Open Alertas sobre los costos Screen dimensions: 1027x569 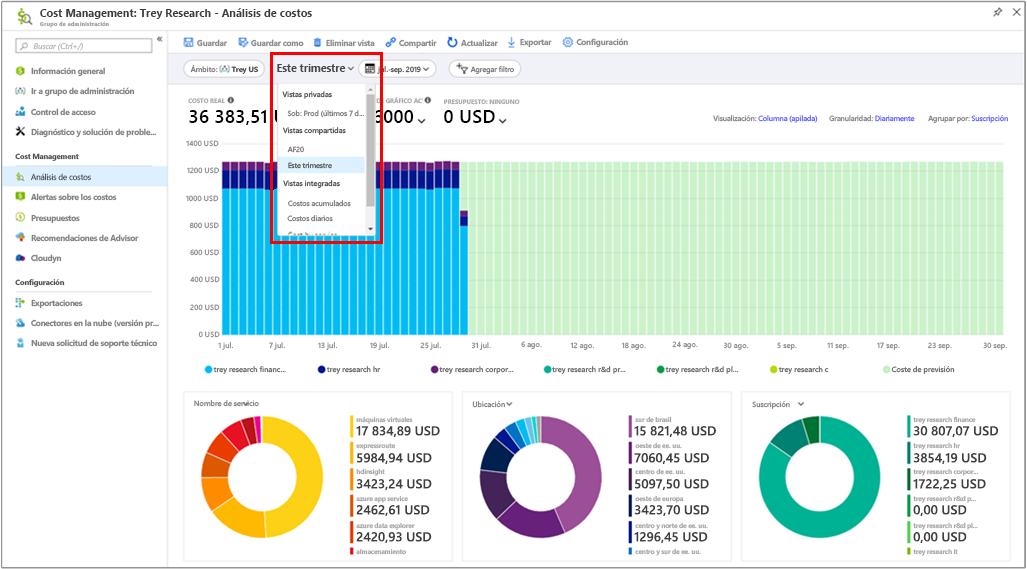(x=73, y=197)
